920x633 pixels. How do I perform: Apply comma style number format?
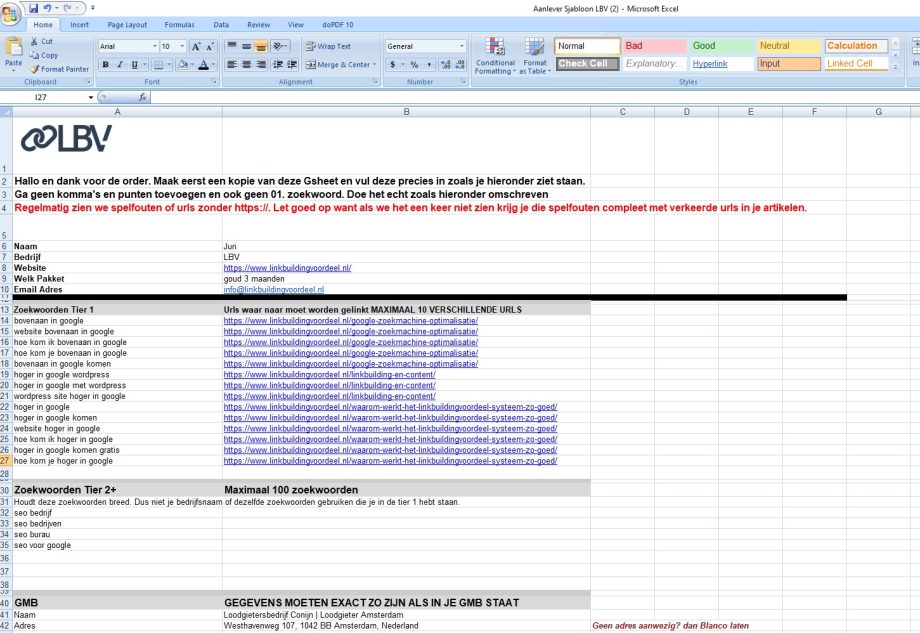click(429, 65)
